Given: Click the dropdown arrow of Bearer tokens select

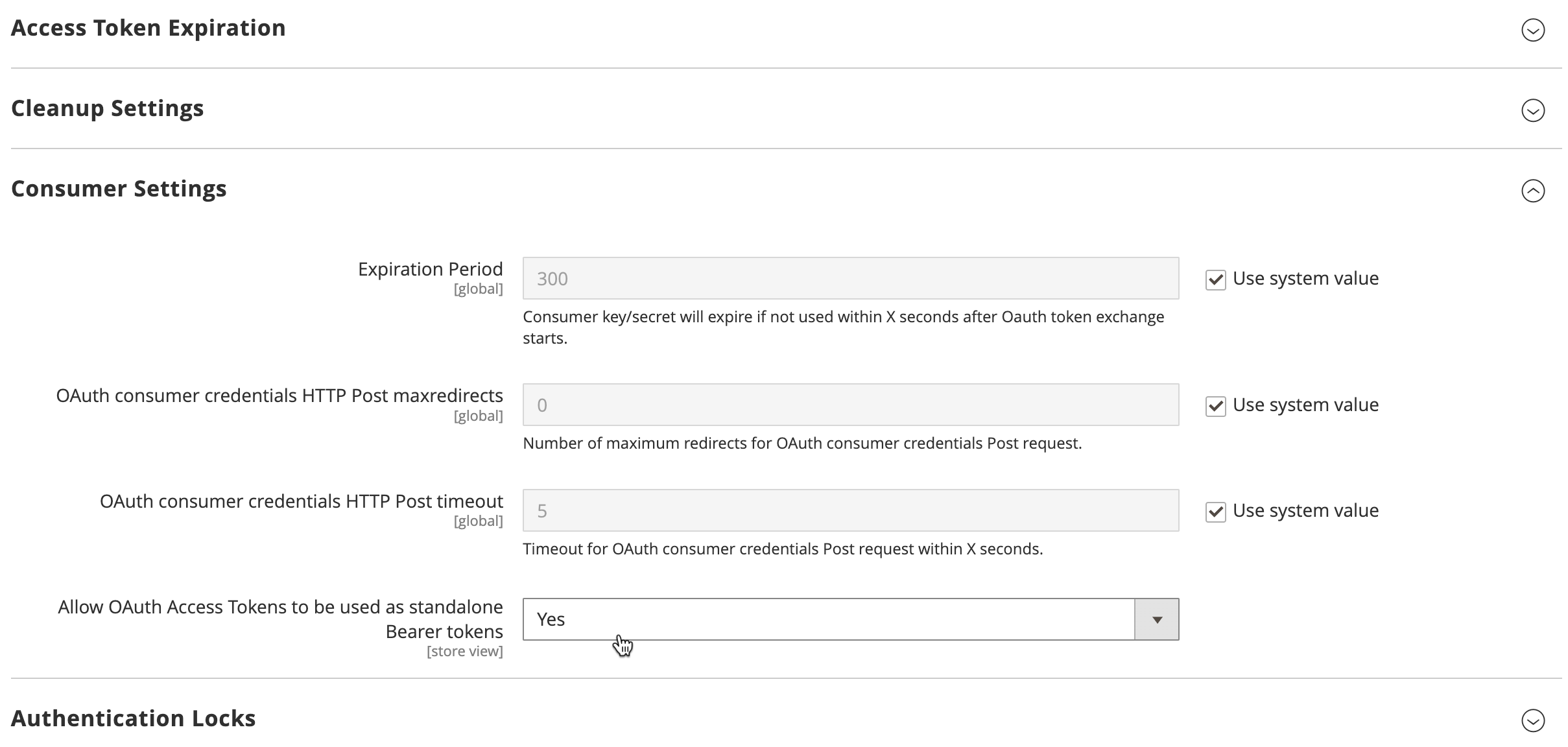Looking at the screenshot, I should coord(1157,619).
